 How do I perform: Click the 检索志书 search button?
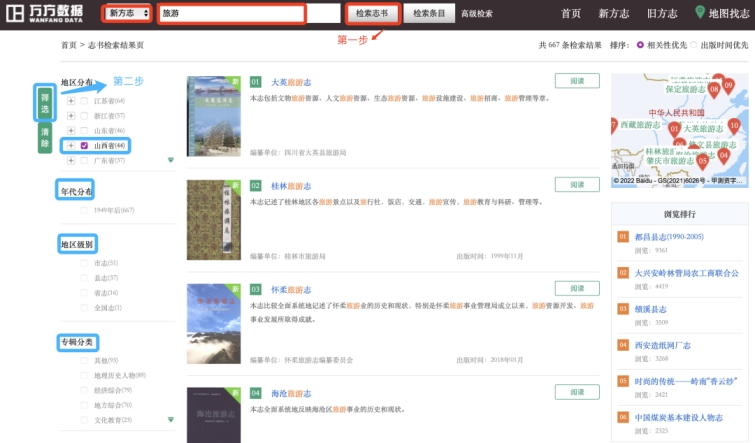374,14
